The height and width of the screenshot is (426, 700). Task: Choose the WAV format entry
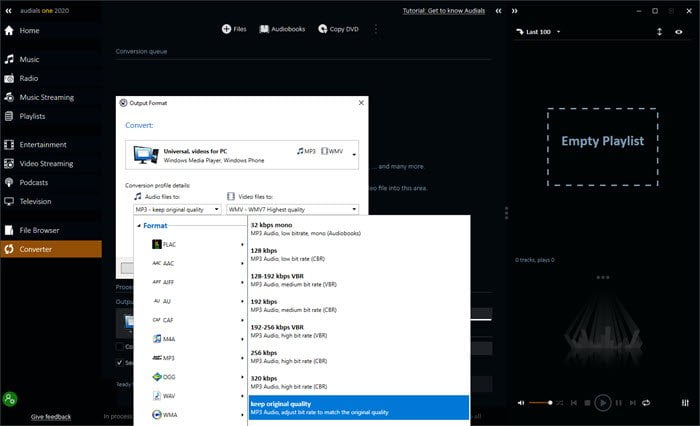[x=191, y=396]
